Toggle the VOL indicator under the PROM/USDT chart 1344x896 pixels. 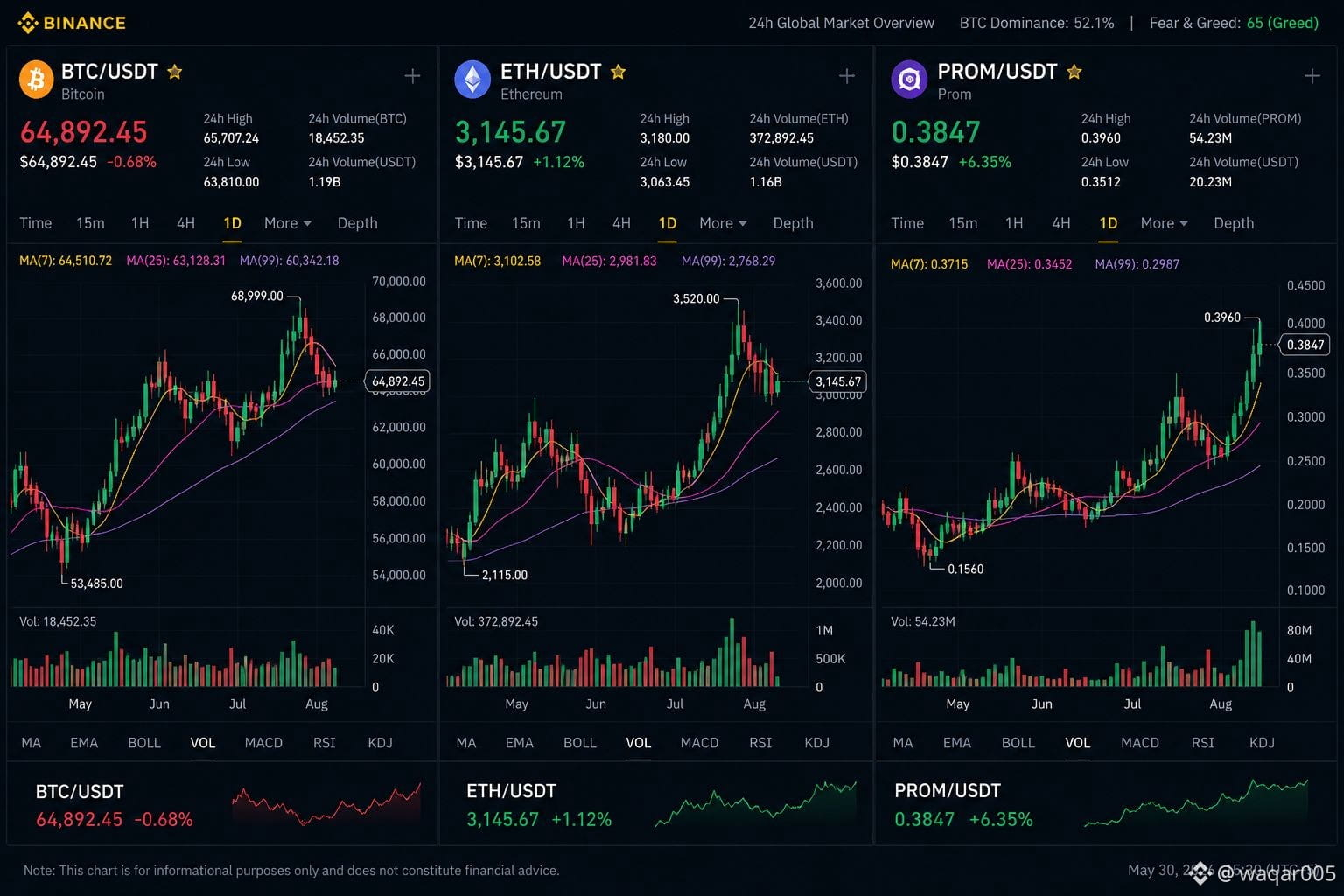click(1078, 743)
